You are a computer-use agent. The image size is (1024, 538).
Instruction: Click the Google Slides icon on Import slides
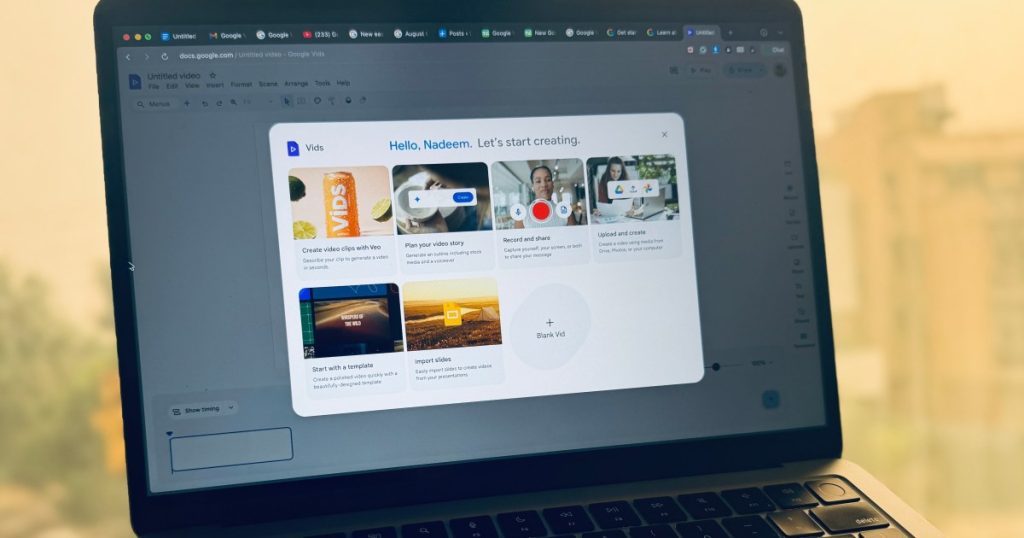[452, 314]
